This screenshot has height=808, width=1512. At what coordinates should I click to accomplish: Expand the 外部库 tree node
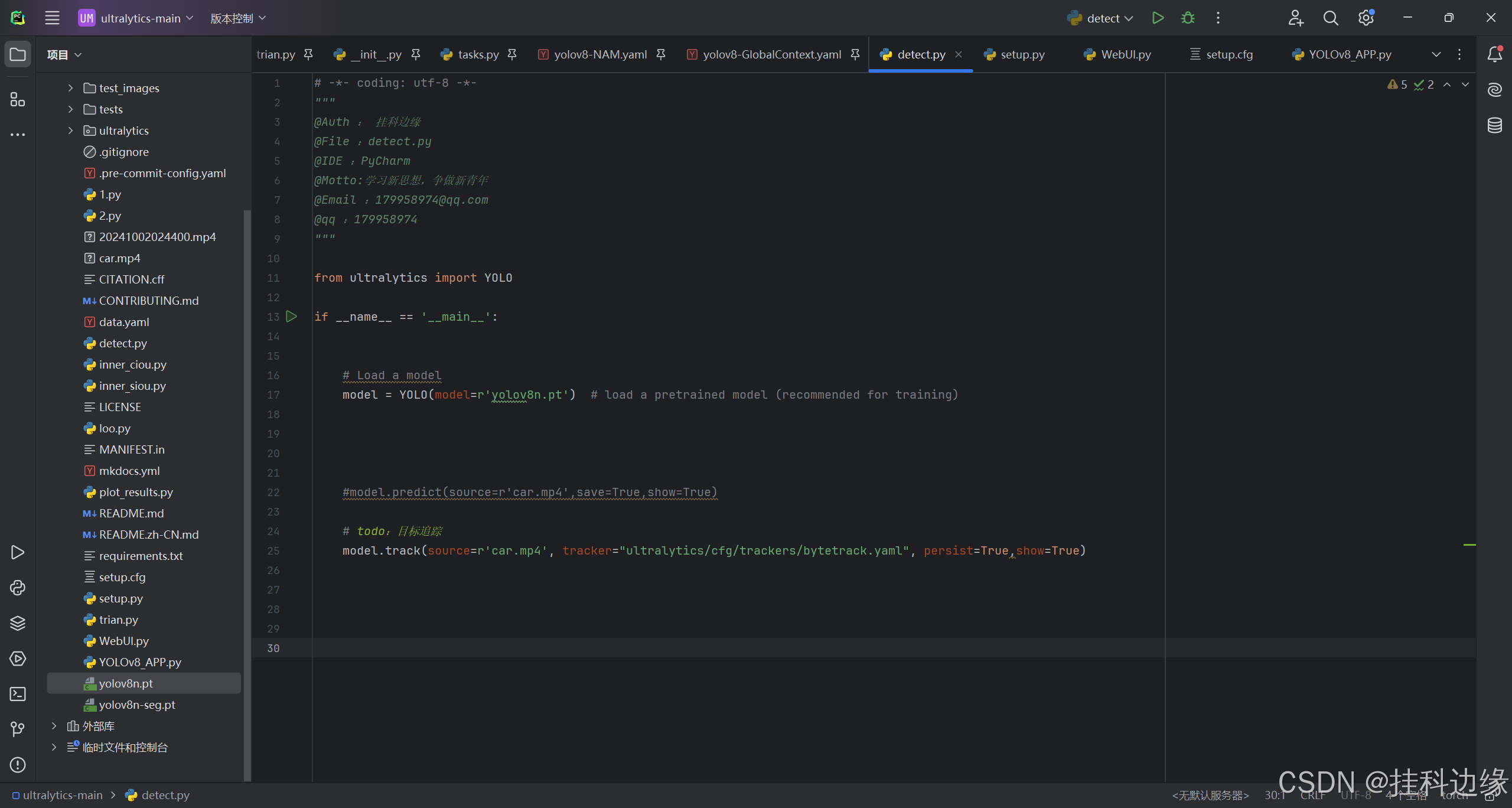54,726
